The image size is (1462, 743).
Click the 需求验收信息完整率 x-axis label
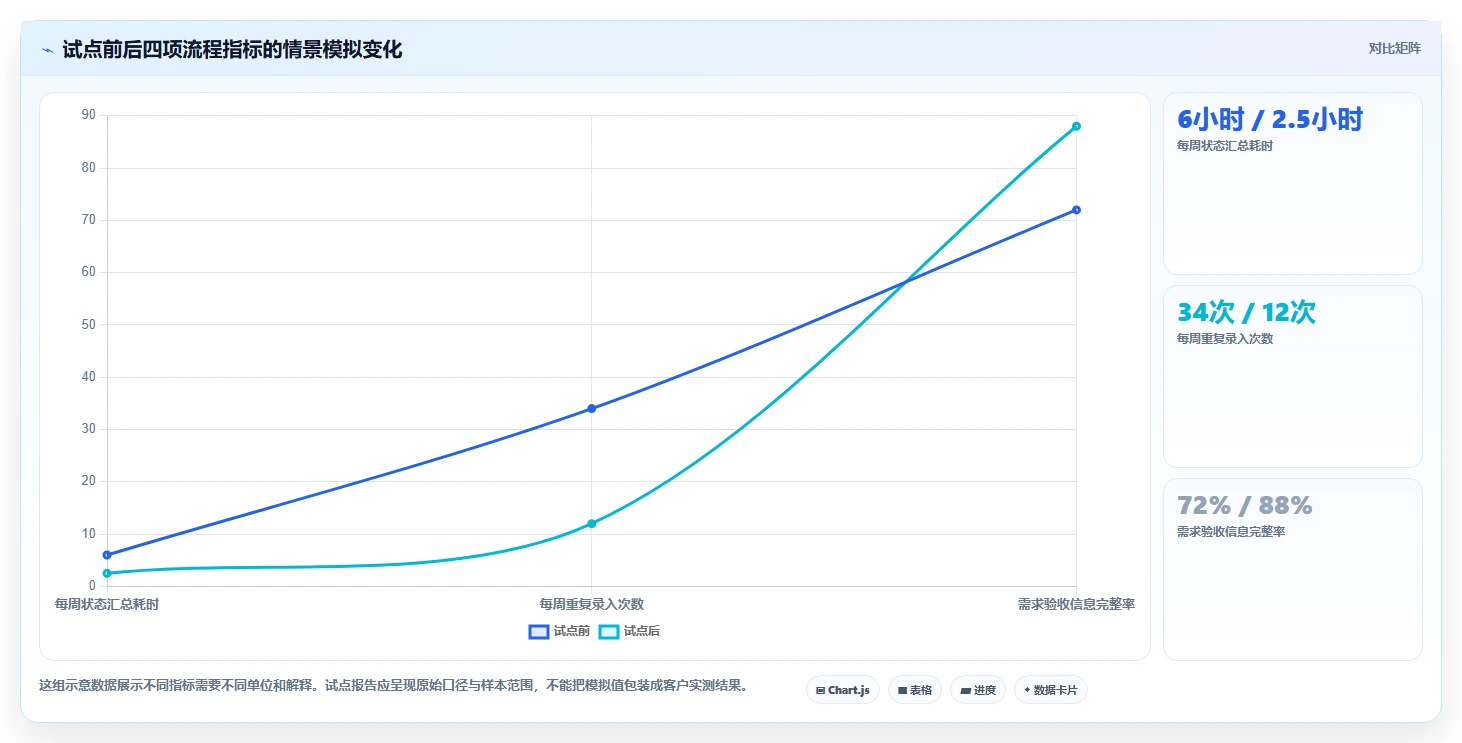pos(1076,604)
